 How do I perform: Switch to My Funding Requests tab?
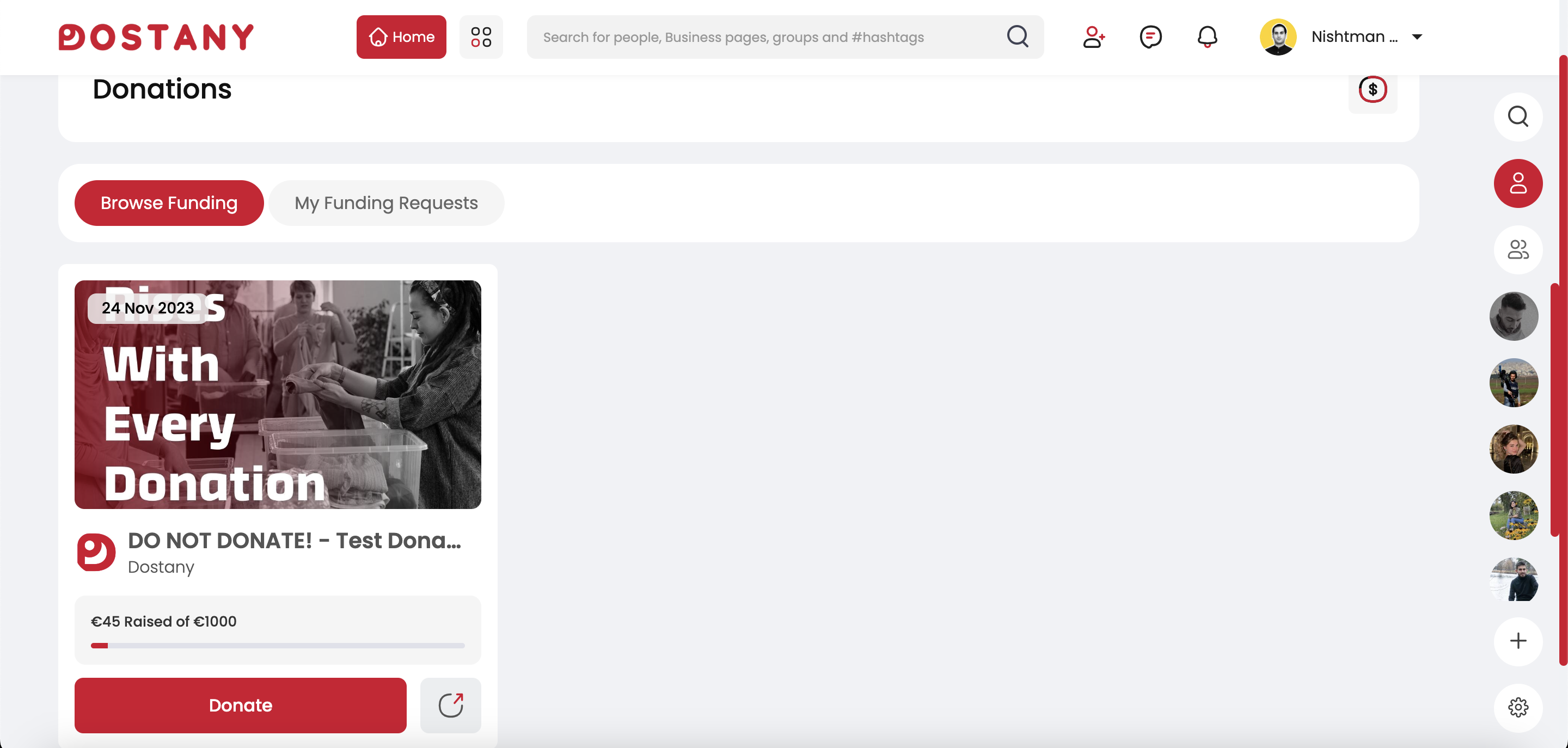tap(386, 203)
